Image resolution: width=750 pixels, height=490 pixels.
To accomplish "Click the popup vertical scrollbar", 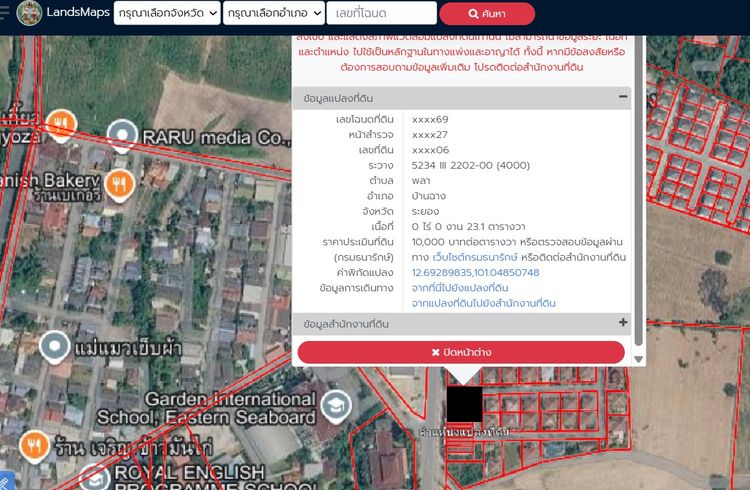I will [x=638, y=191].
